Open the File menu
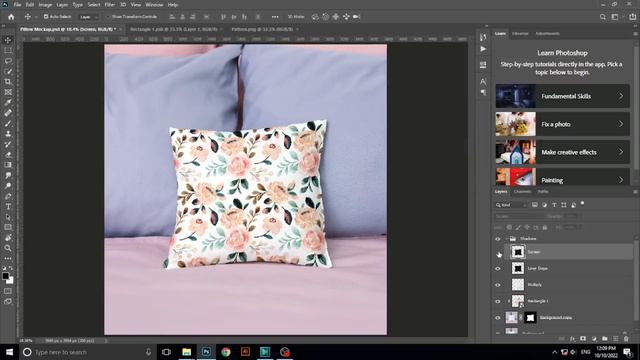 (17, 4)
